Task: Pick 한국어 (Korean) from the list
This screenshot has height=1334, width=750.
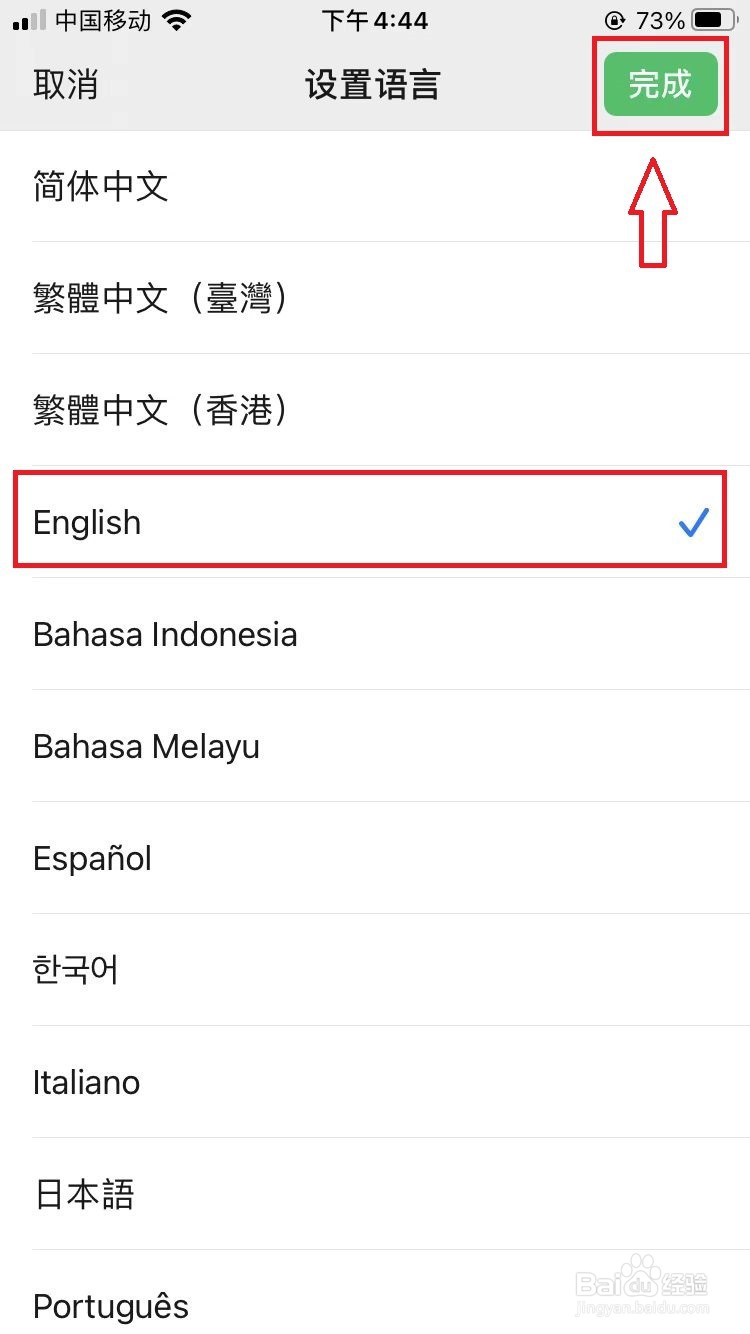Action: tap(76, 970)
